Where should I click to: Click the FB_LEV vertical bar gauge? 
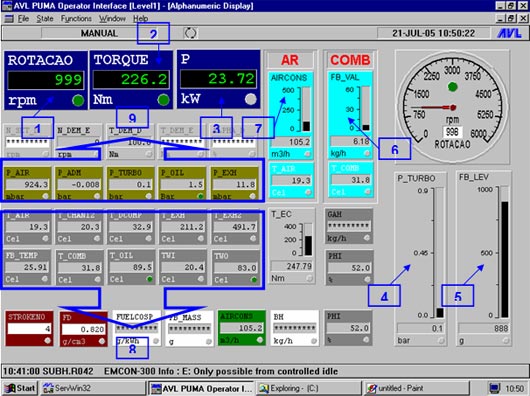point(504,252)
